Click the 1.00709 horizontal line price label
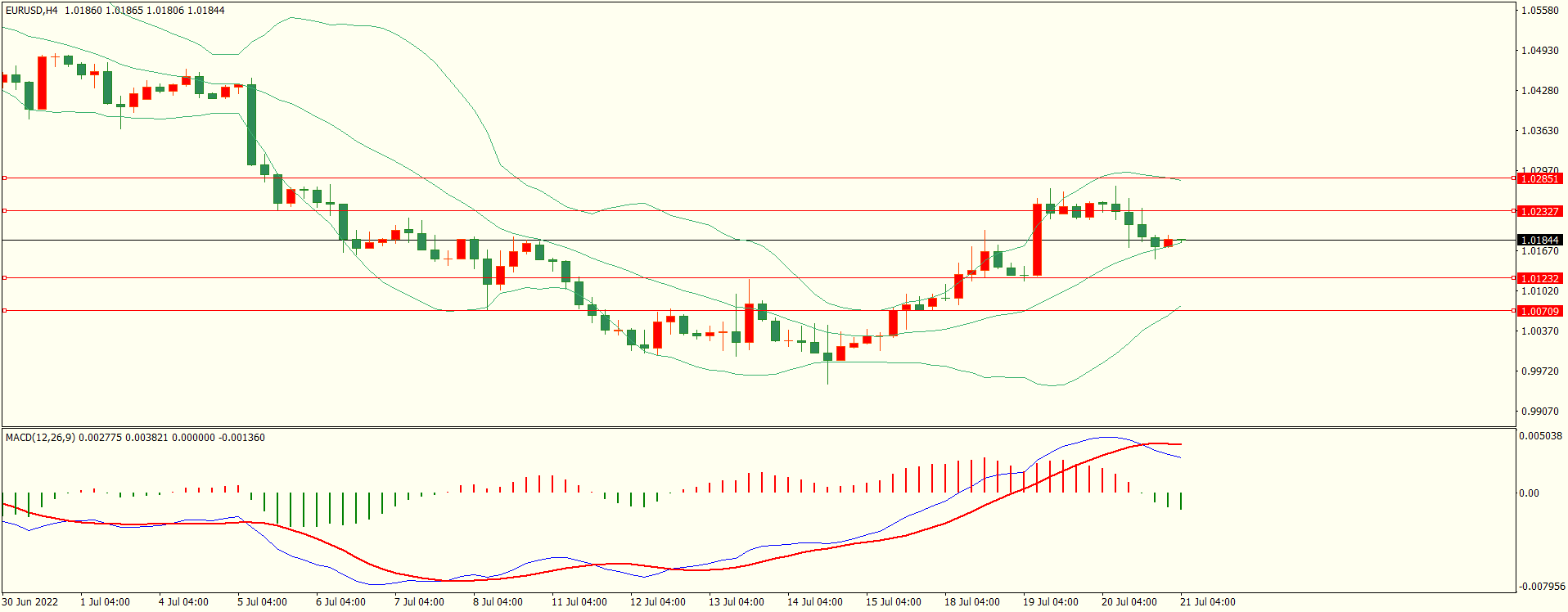Screen dimensions: 1568x612 point(1539,311)
